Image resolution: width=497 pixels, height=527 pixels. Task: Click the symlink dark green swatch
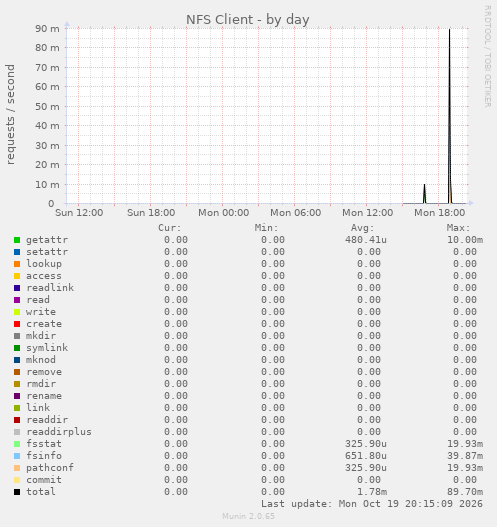[17, 348]
